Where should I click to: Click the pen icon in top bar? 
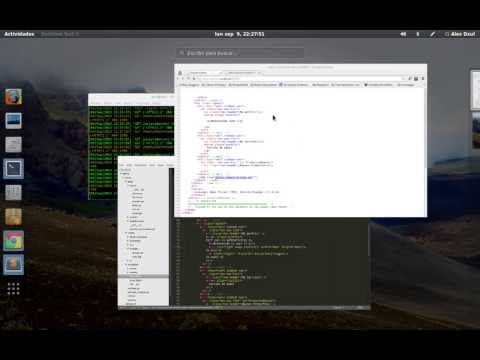[x=432, y=34]
